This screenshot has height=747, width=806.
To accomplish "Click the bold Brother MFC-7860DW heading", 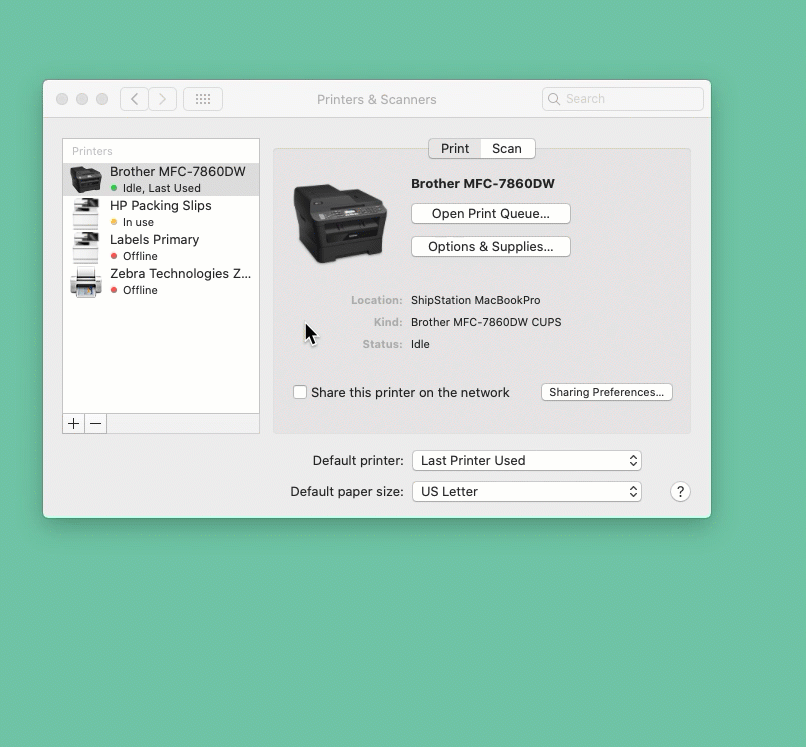I will click(483, 184).
